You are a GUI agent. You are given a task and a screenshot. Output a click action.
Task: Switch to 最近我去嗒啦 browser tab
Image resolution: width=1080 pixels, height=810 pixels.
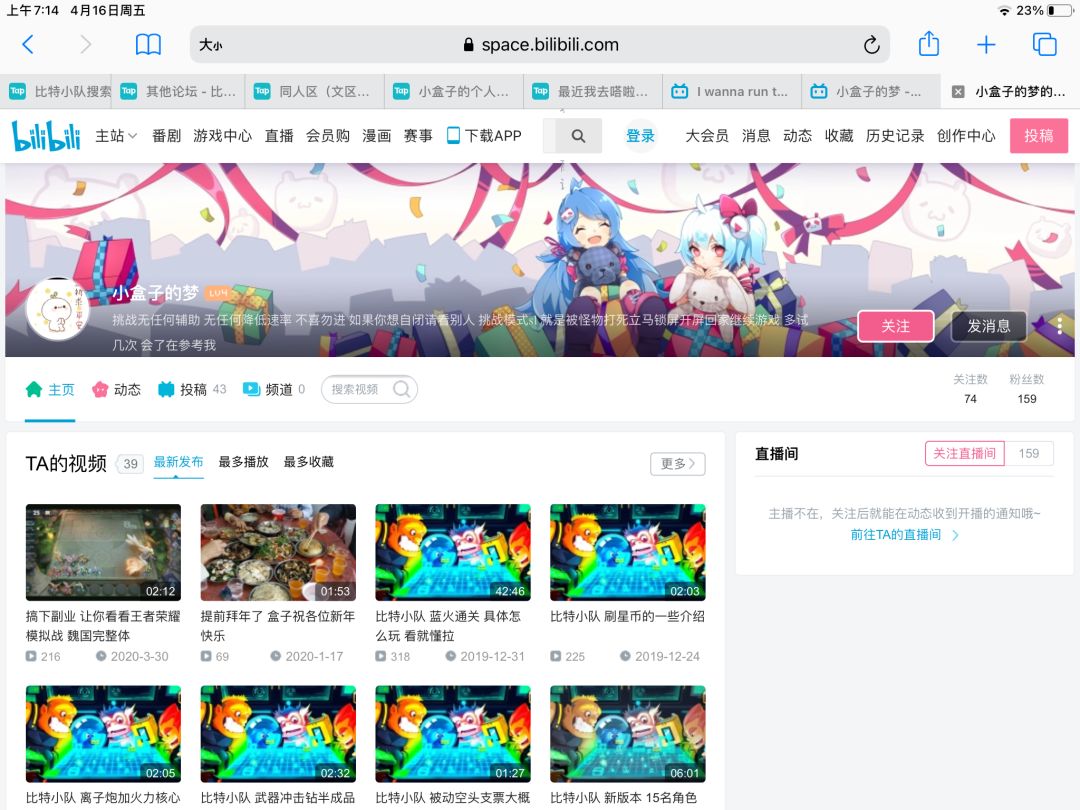pos(591,92)
